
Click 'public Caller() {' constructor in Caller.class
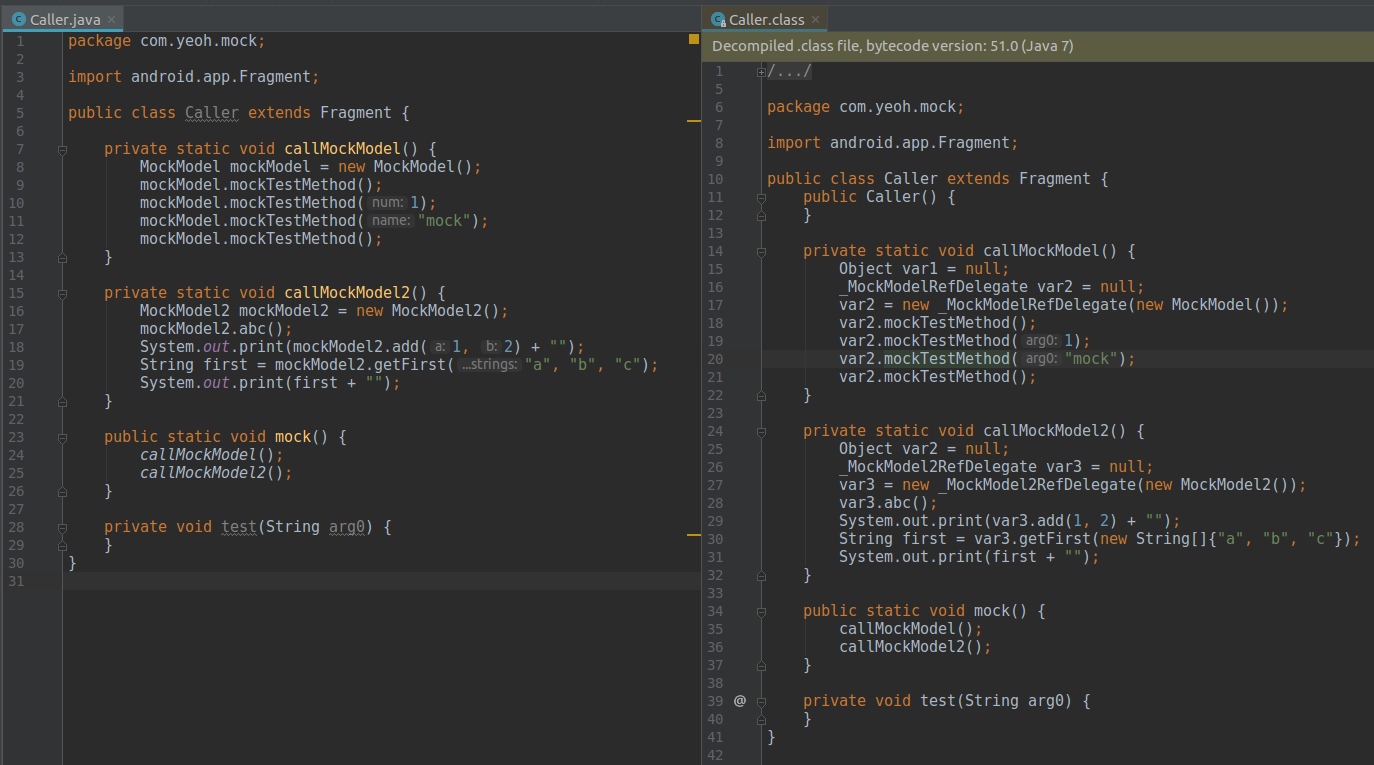[x=879, y=197]
